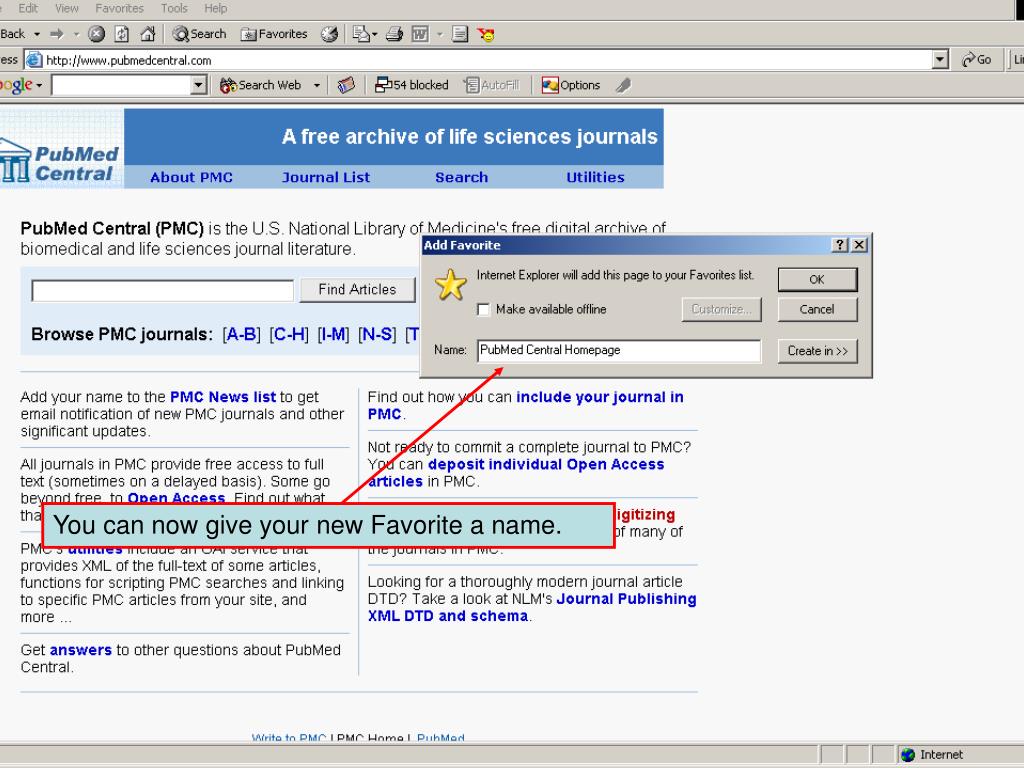
Task: Click the 54 blocked popup blocker button
Action: pos(411,85)
